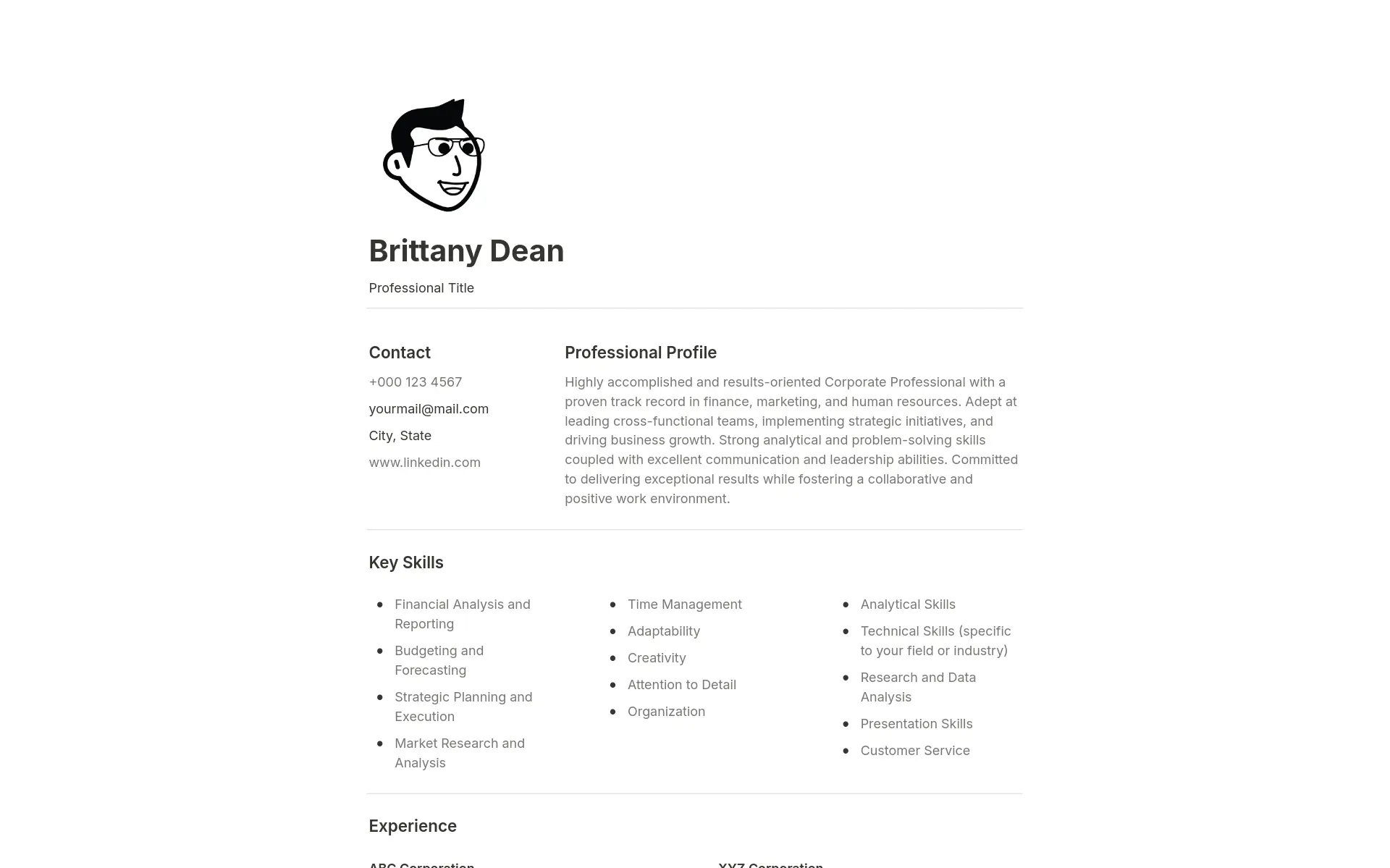Viewport: 1390px width, 868px height.
Task: Click the www.linkedin.com profile link
Action: click(x=424, y=461)
